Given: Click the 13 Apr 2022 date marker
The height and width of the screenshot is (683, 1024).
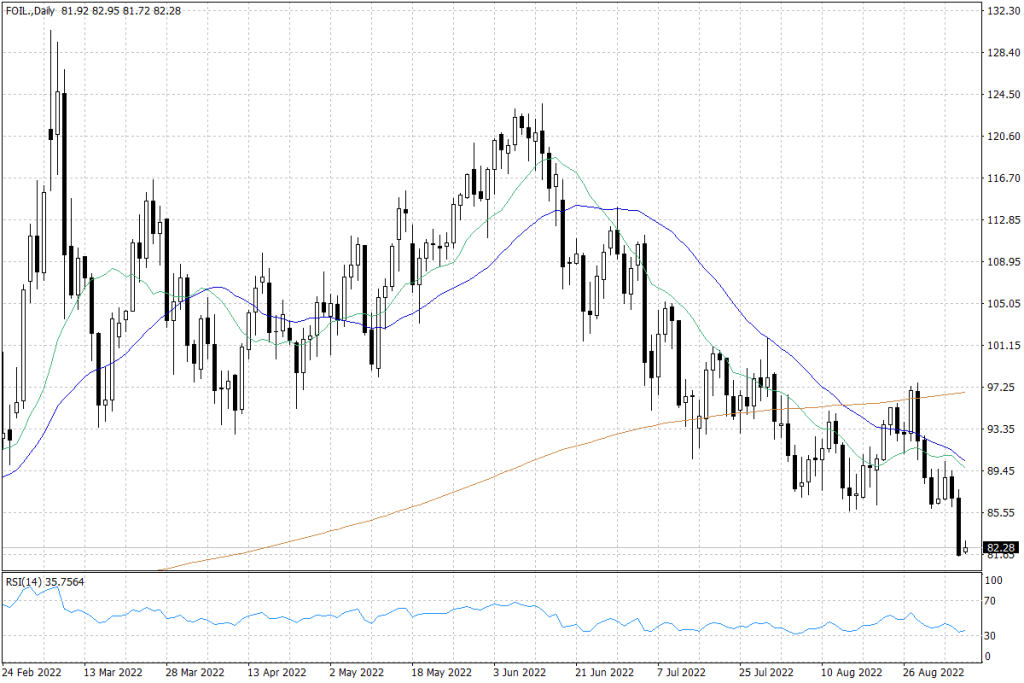Looking at the screenshot, I should tap(275, 671).
